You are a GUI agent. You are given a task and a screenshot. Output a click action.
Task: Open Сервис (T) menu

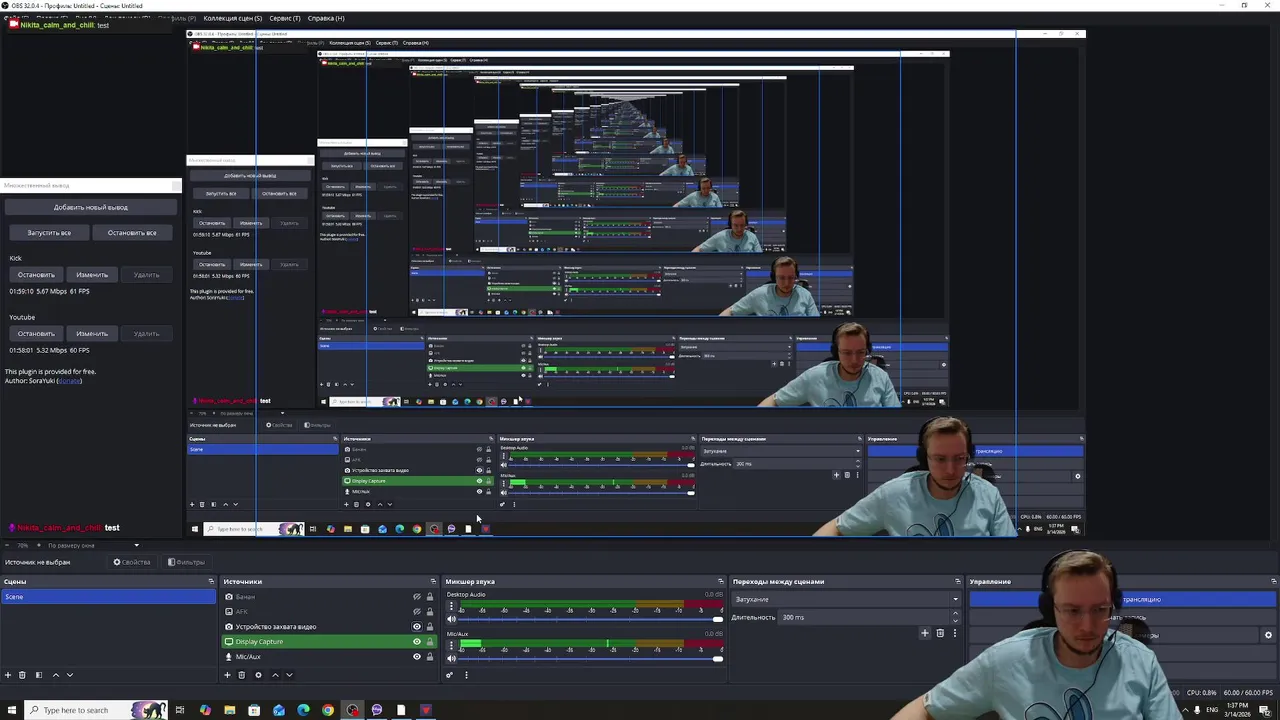[x=284, y=18]
